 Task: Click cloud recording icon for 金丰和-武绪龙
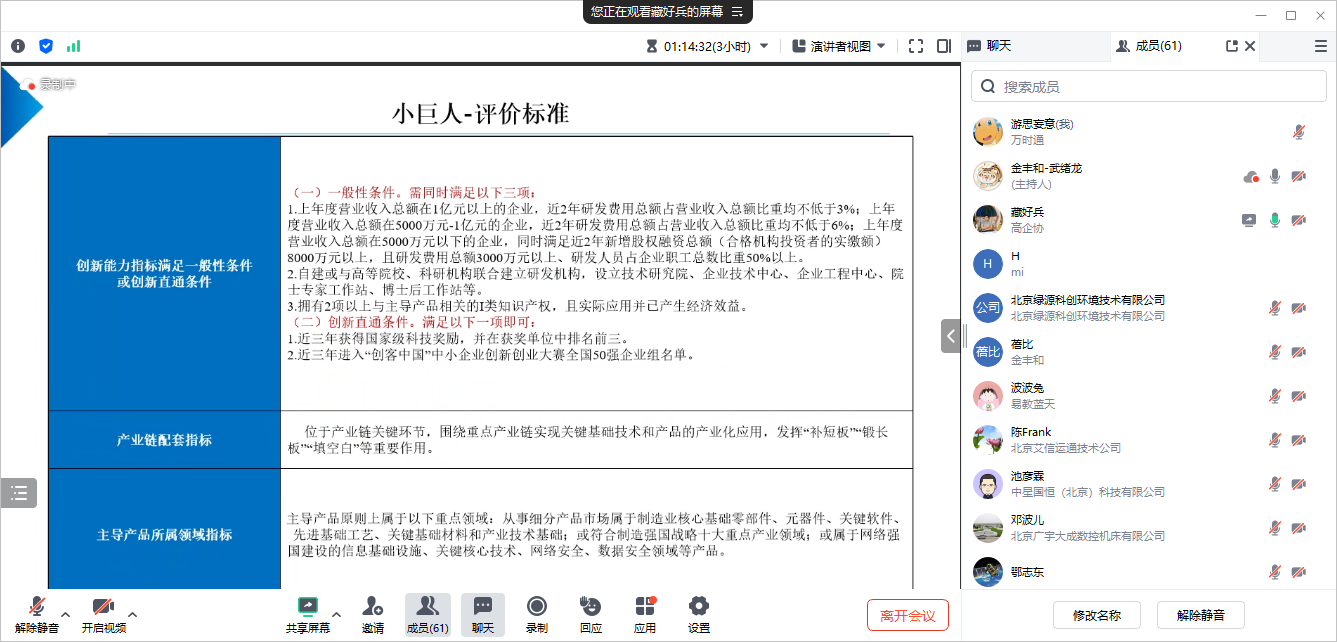click(x=1250, y=176)
